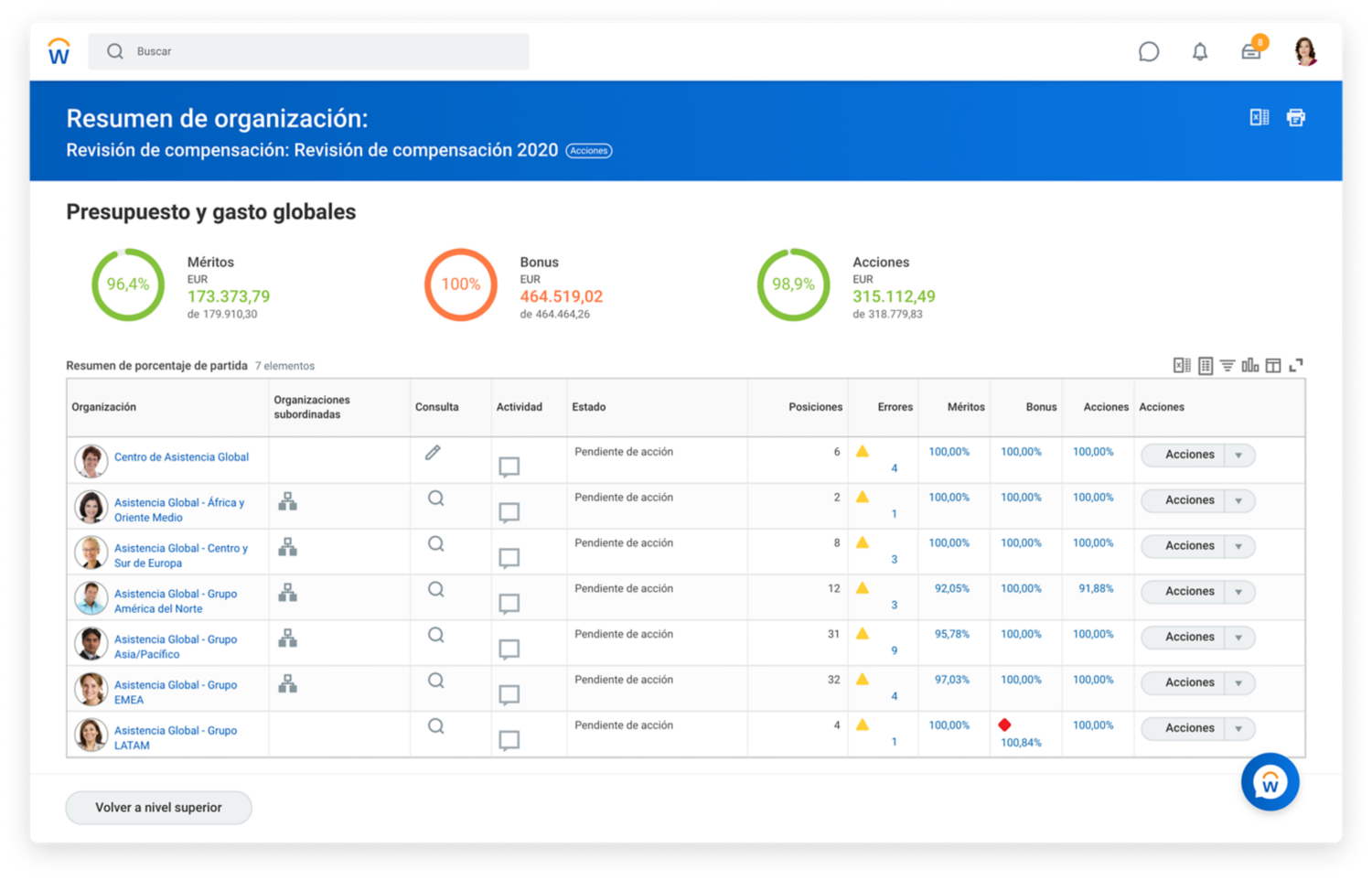Open the inbox showing 8 items
This screenshot has height=880, width=1372.
[x=1251, y=51]
